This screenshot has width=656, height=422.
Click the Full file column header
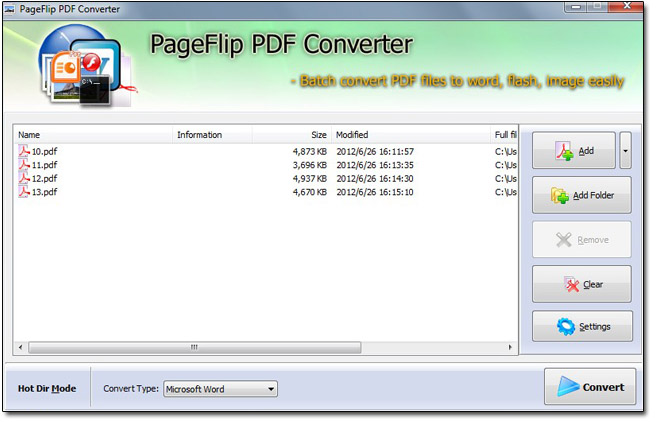click(x=504, y=135)
